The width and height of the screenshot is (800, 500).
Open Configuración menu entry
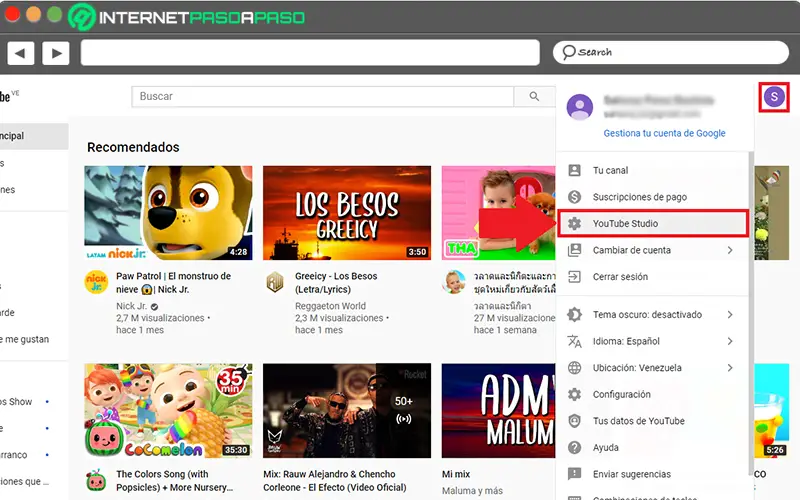652,394
